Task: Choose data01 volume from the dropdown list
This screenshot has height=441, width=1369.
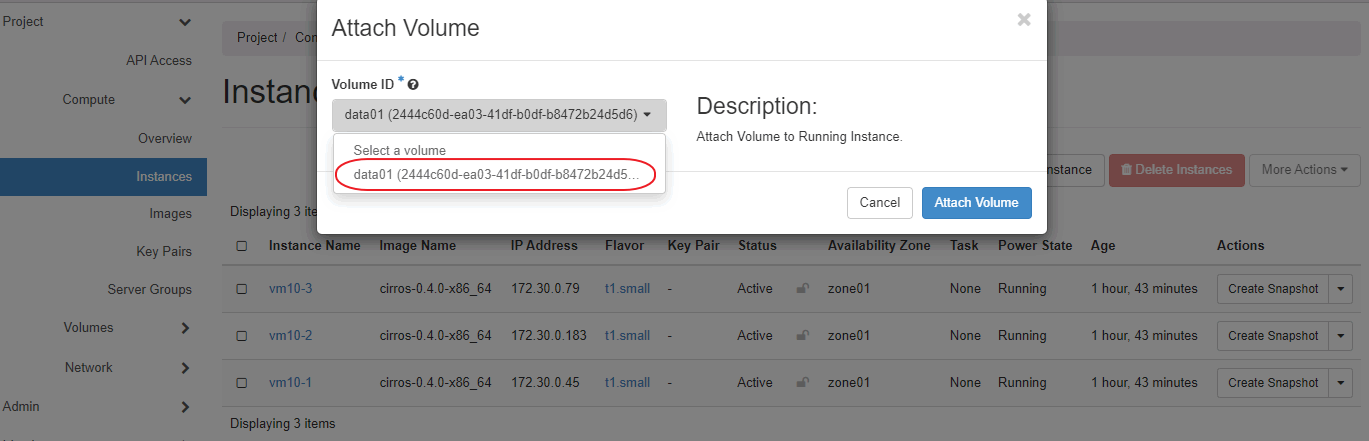Action: pos(495,176)
